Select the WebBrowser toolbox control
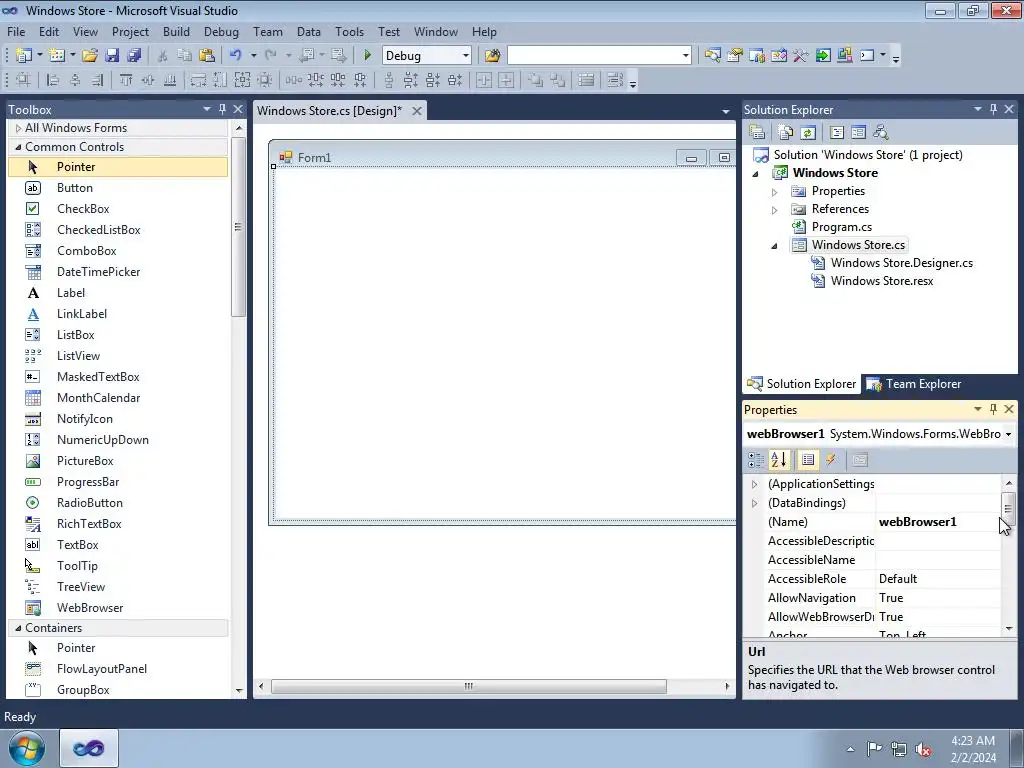 click(x=118, y=607)
